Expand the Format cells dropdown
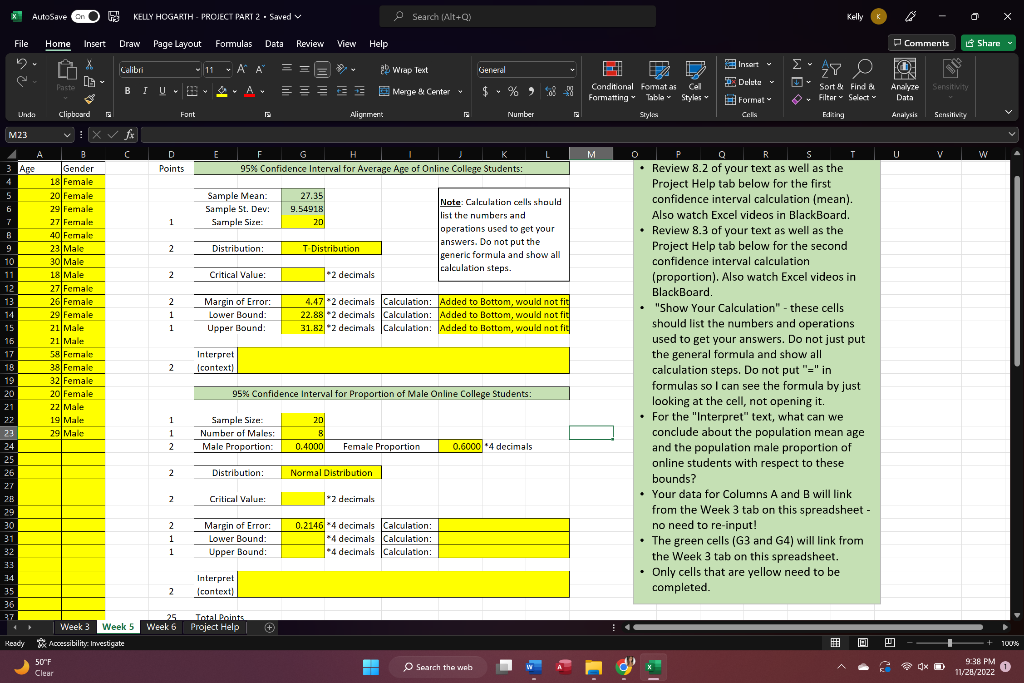The width and height of the screenshot is (1024, 683). (x=748, y=100)
